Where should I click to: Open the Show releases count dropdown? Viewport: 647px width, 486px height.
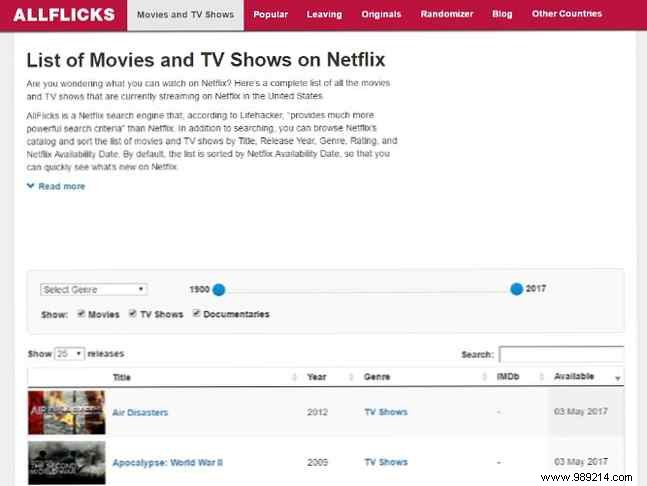coord(69,354)
